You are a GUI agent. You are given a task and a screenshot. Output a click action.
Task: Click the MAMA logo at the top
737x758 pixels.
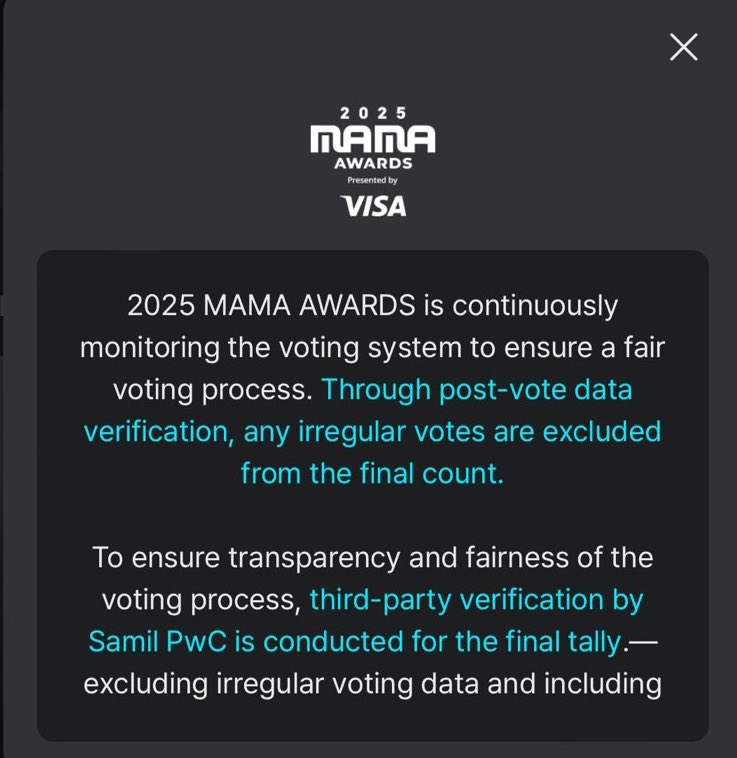coord(372,139)
